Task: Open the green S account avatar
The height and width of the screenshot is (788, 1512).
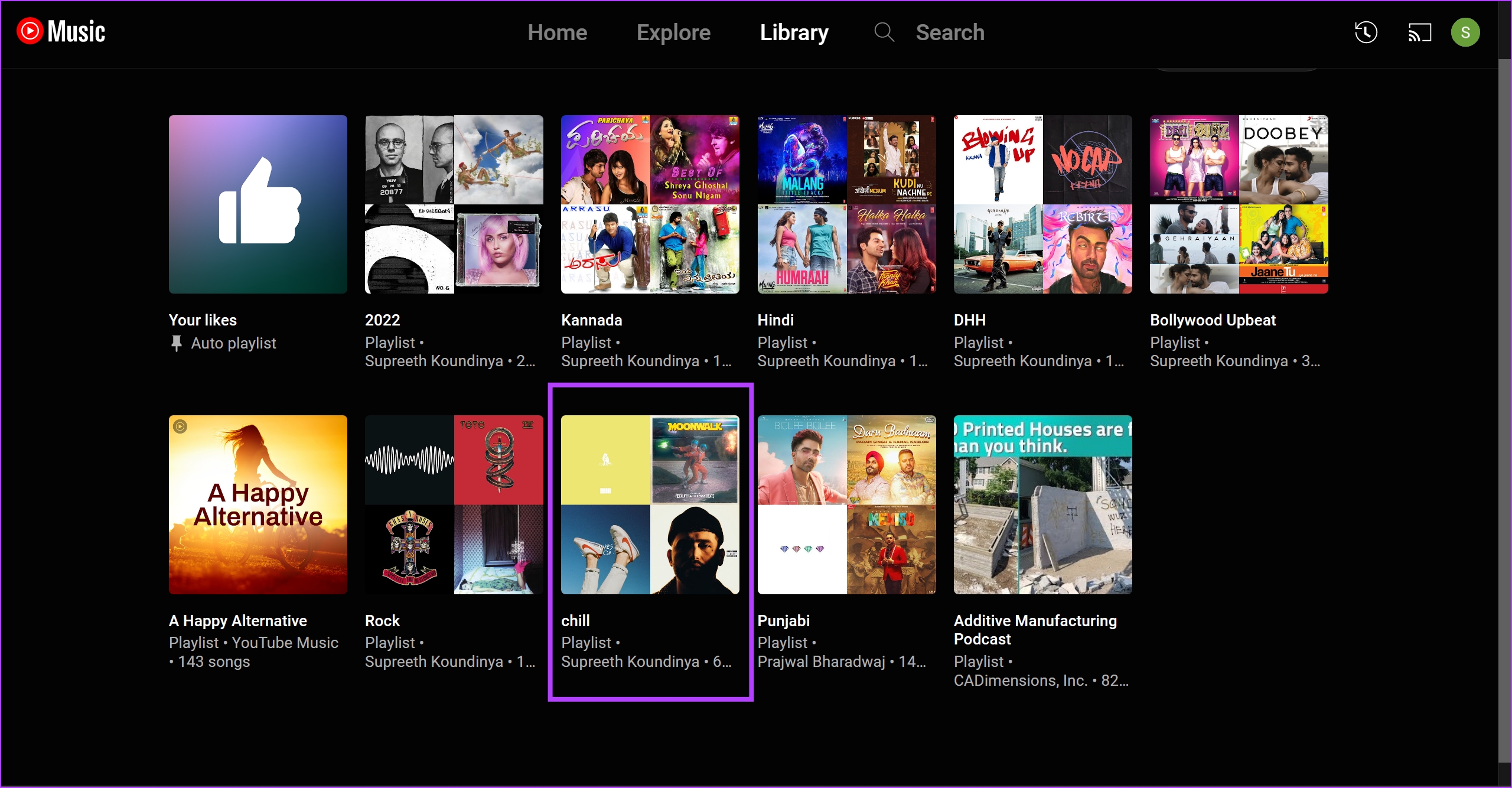Action: click(1465, 32)
